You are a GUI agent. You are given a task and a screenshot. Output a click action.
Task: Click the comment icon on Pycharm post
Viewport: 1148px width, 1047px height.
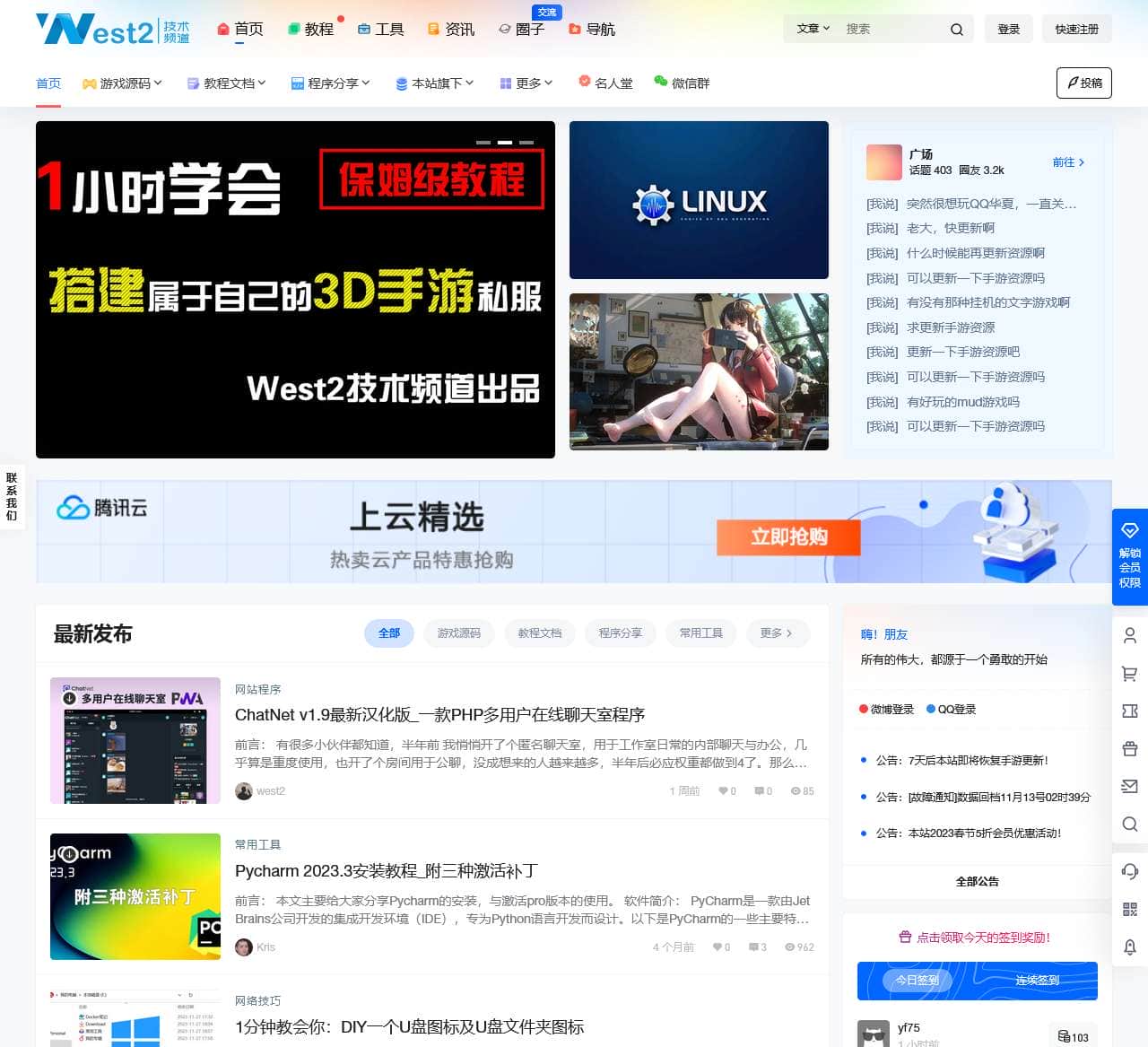753,947
